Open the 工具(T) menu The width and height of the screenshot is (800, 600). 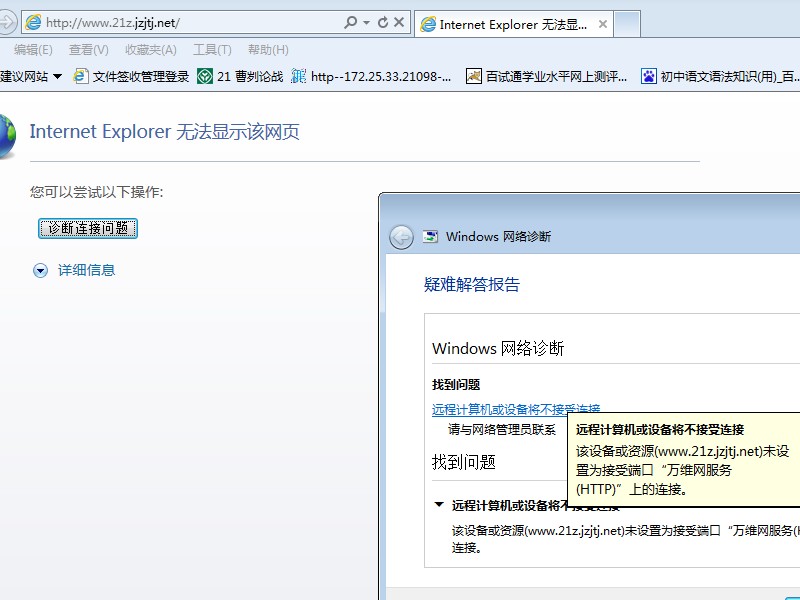pyautogui.click(x=212, y=50)
